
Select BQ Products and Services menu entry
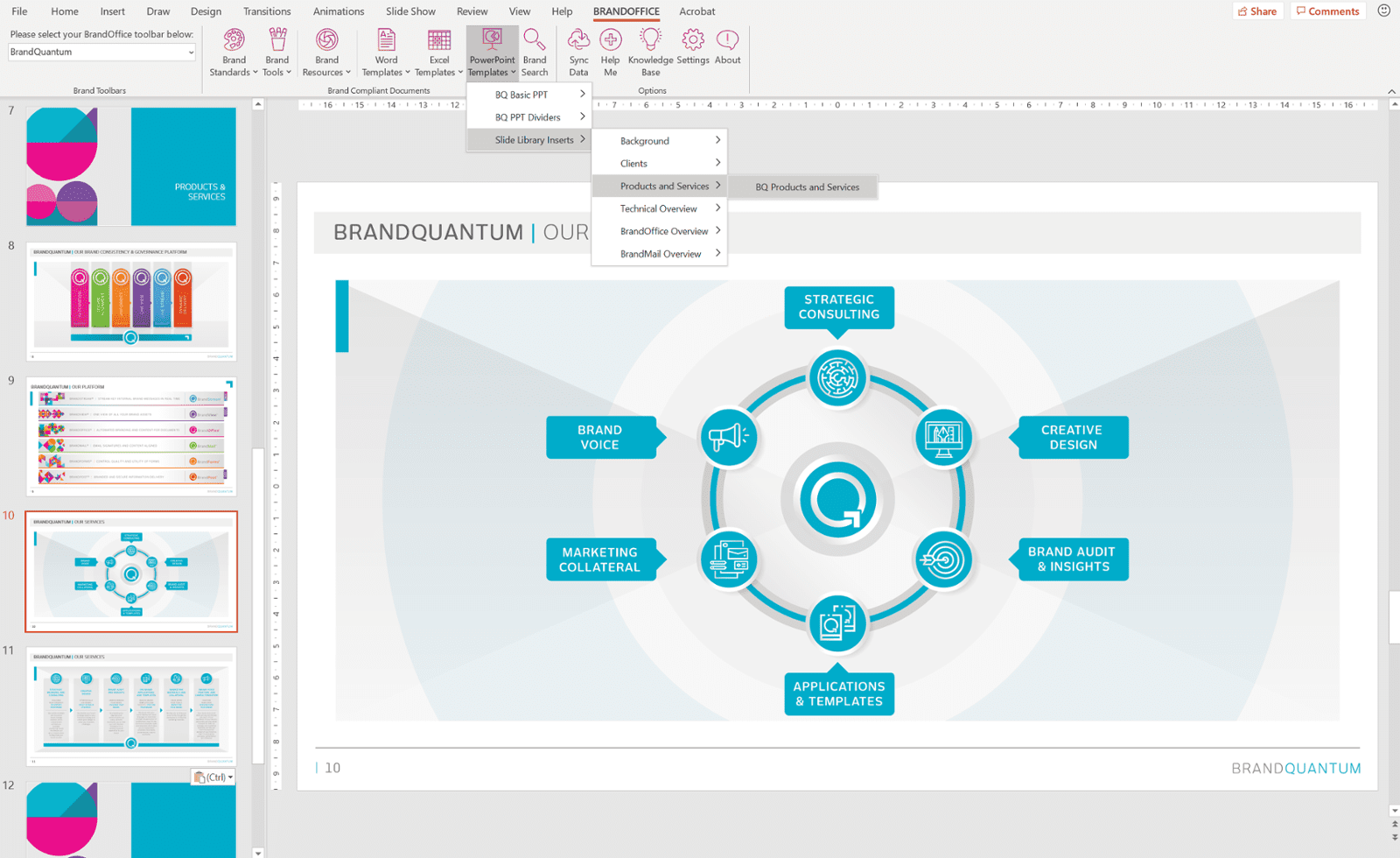coord(807,187)
